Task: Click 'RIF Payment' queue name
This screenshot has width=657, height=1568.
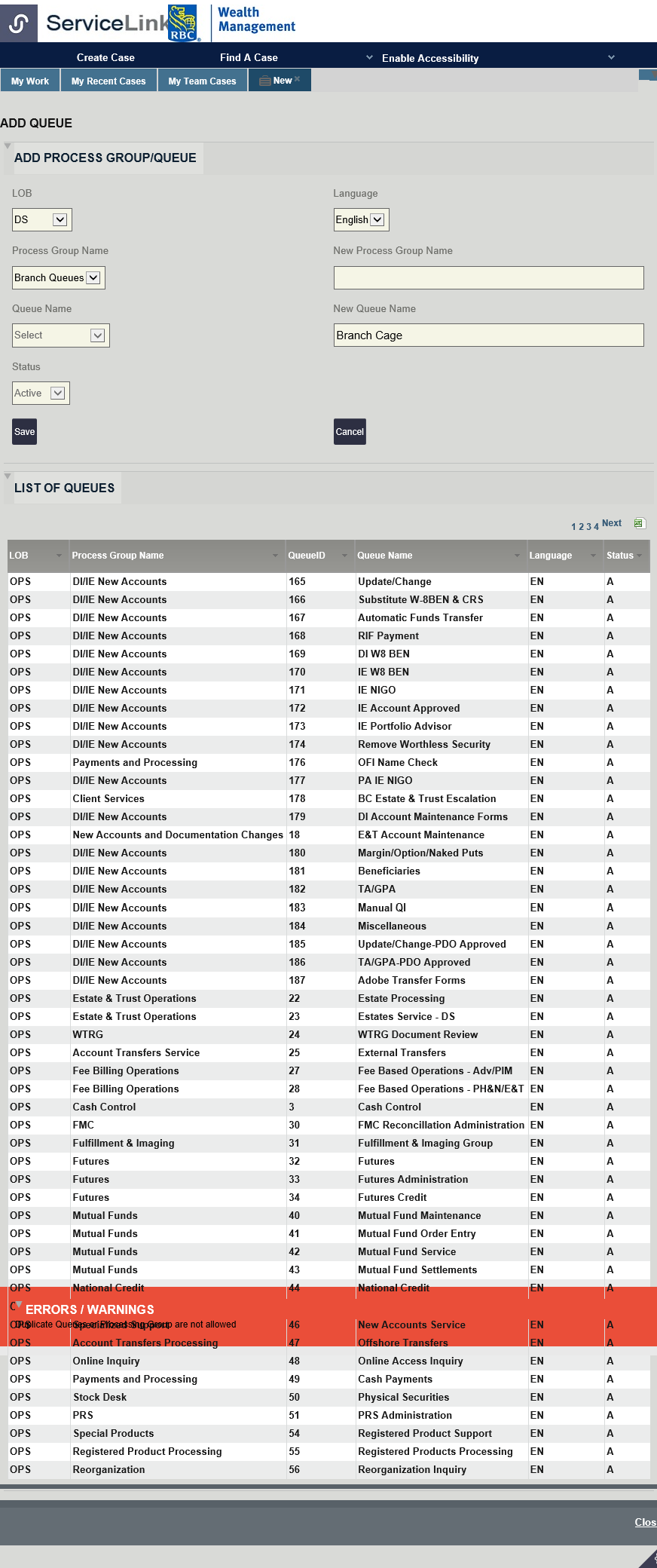Action: click(388, 636)
